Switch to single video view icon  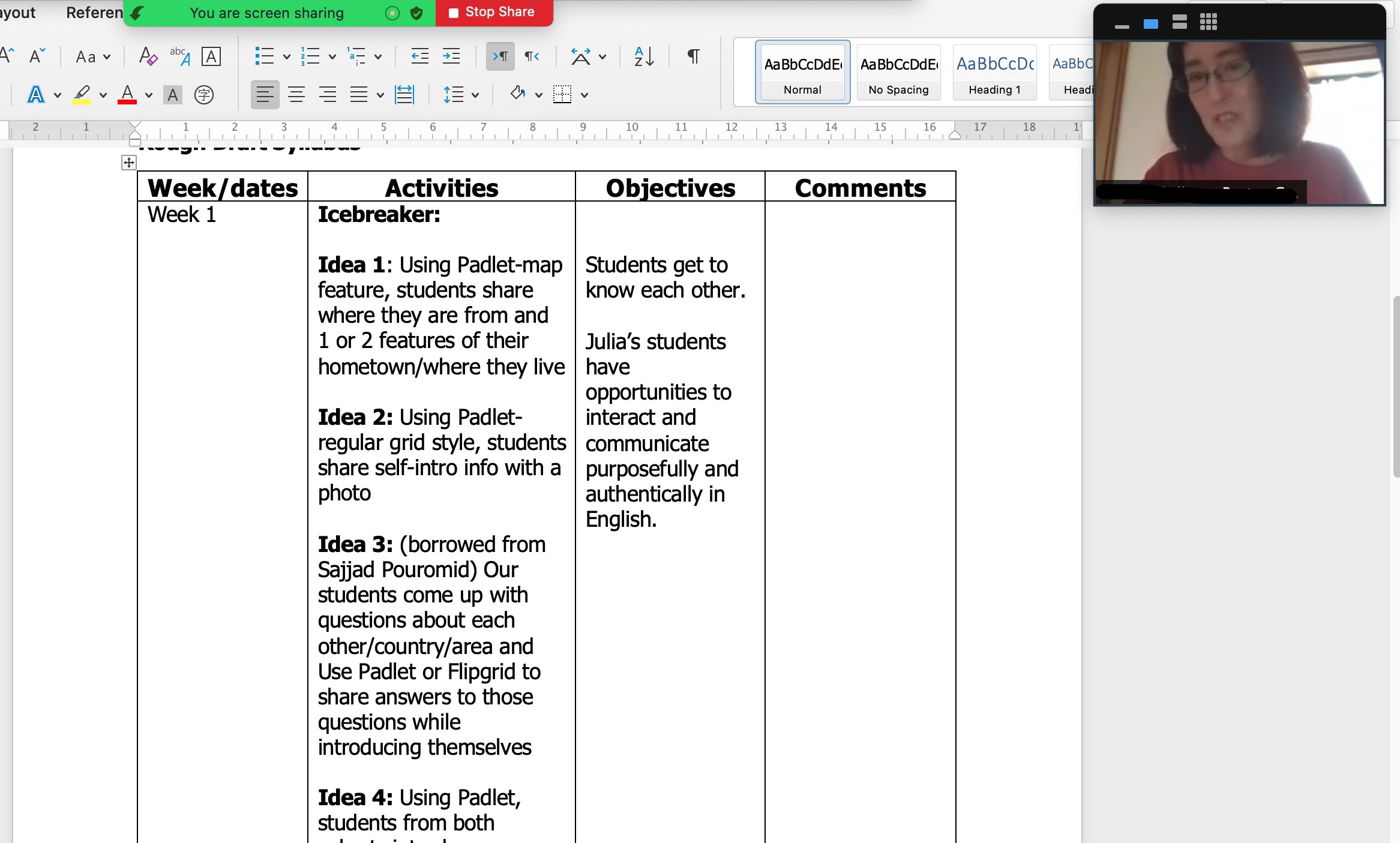click(x=1151, y=24)
